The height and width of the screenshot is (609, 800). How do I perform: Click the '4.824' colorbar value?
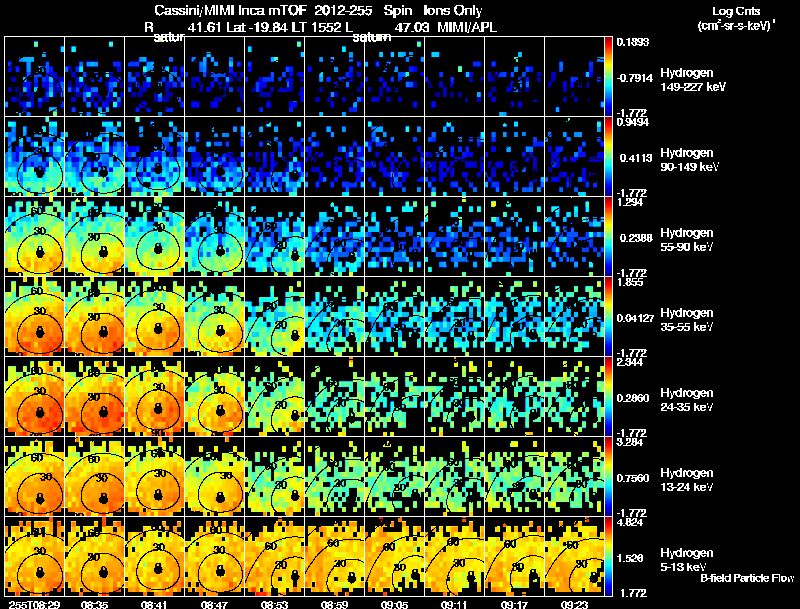pyautogui.click(x=630, y=522)
